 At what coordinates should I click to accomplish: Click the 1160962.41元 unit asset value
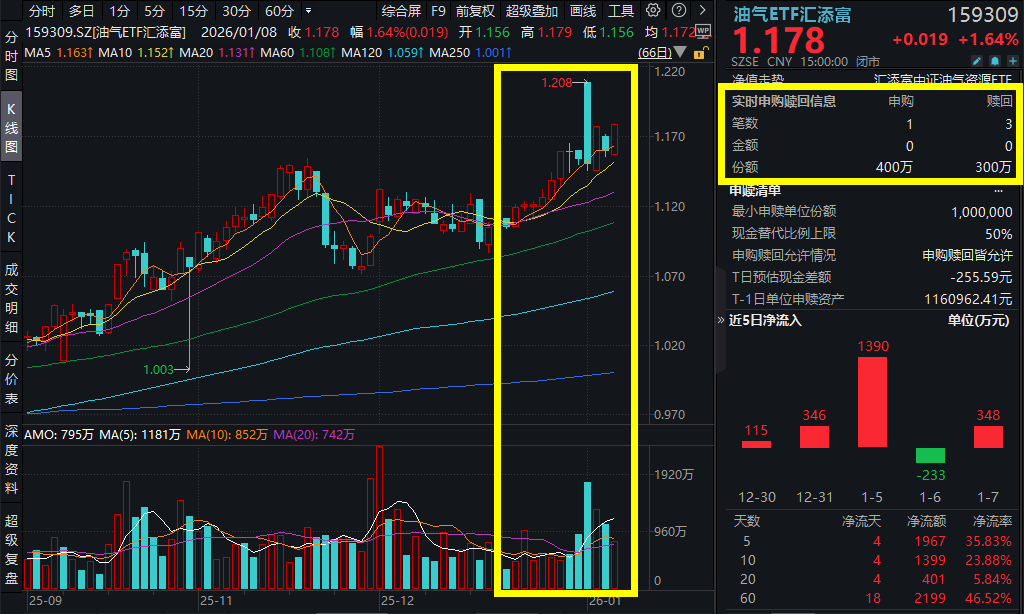[968, 299]
